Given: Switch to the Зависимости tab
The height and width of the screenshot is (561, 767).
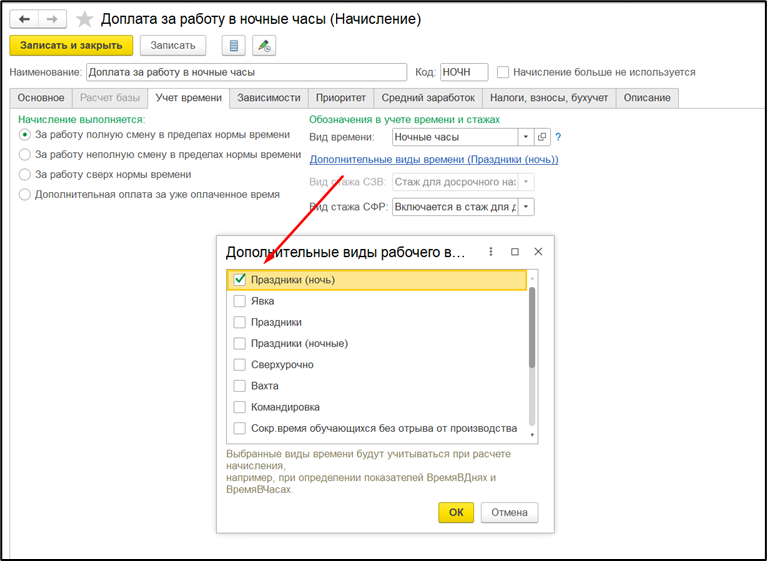Looking at the screenshot, I should pos(268,98).
